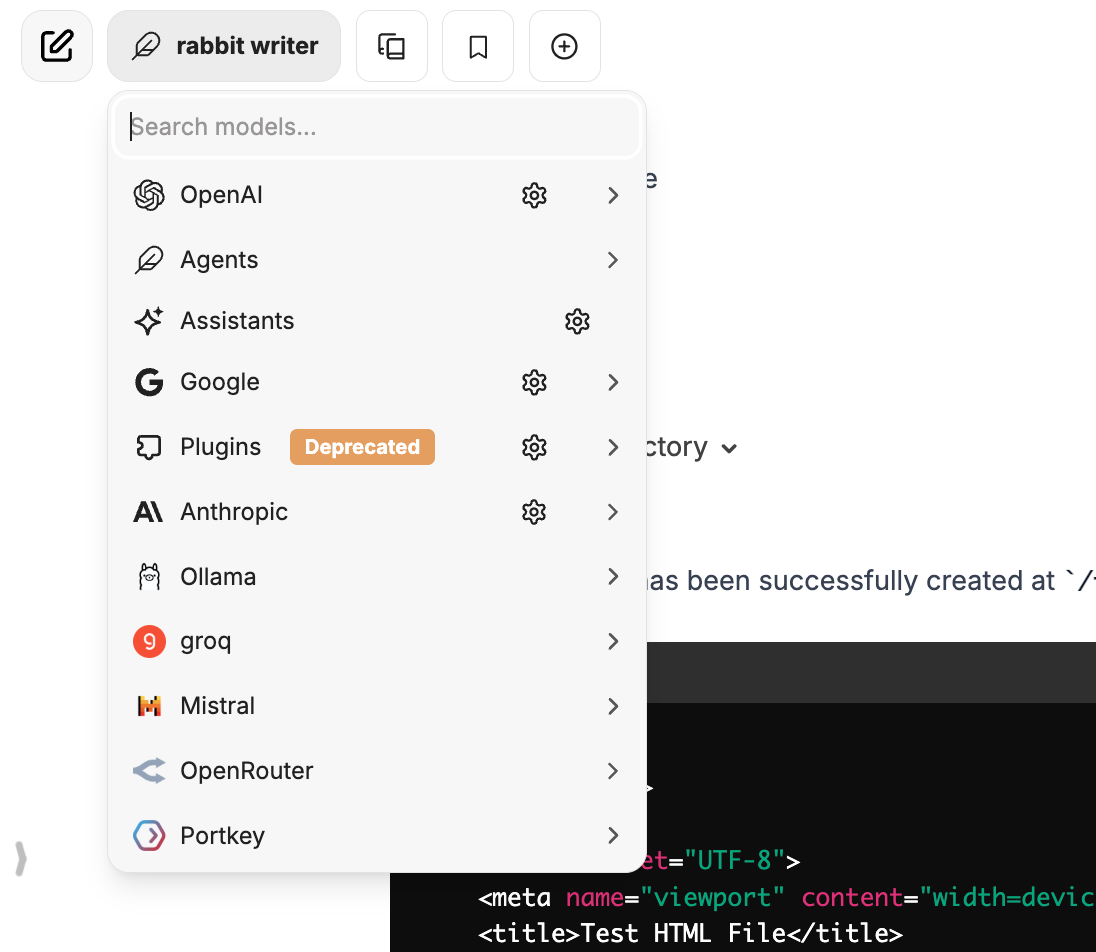Click the OpenRouter arrows logo
The width and height of the screenshot is (1096, 952).
tap(149, 771)
